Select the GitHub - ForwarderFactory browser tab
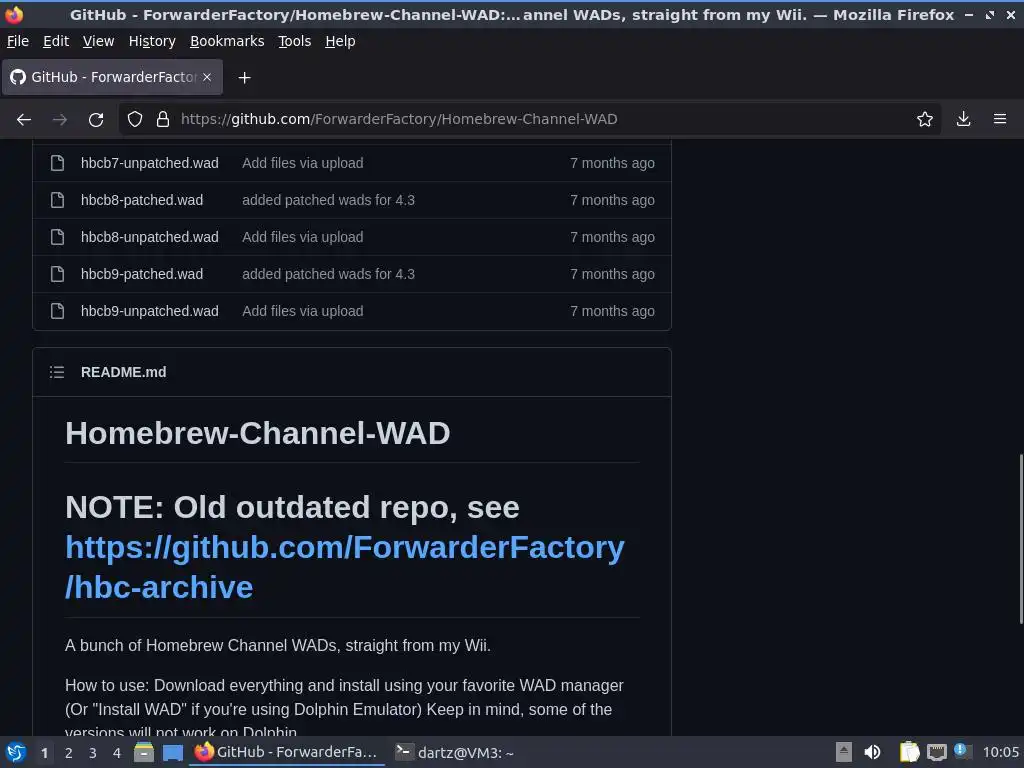Screen dimensions: 1024x768 click(112, 77)
